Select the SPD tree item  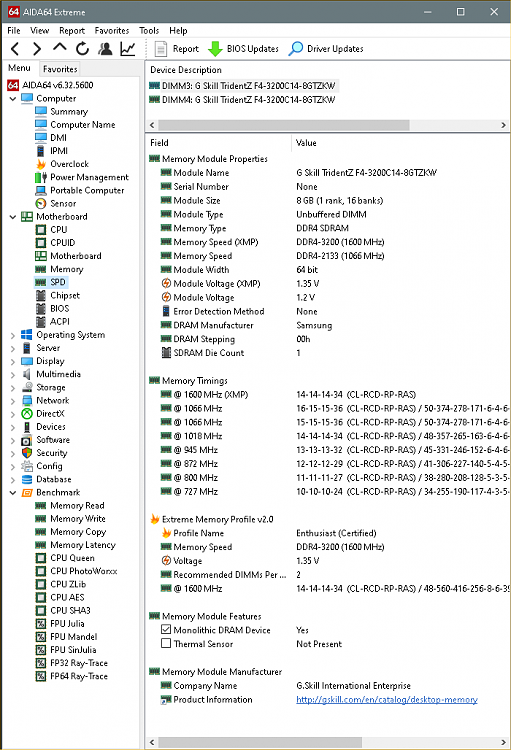[x=51, y=282]
